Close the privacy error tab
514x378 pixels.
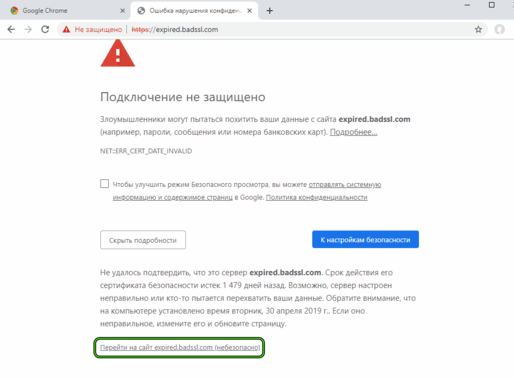click(x=249, y=11)
